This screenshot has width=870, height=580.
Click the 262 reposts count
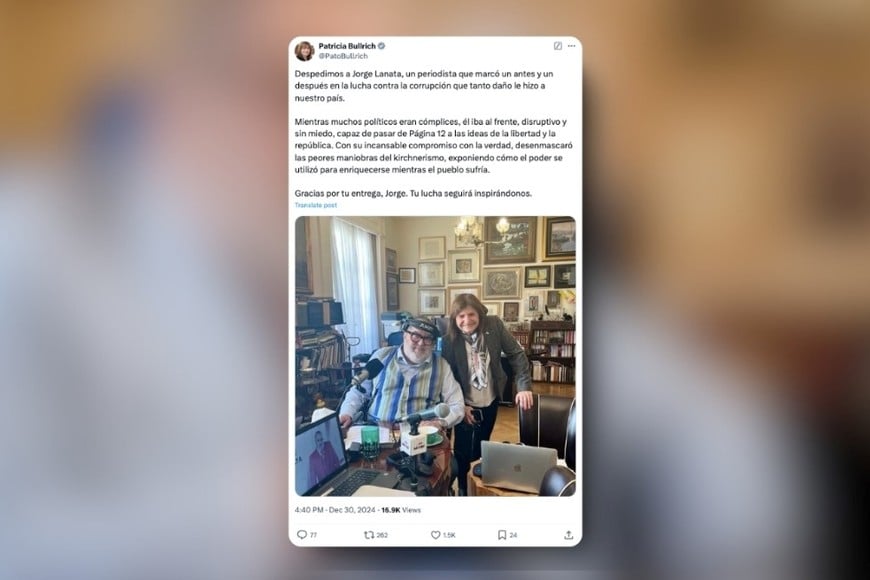382,535
